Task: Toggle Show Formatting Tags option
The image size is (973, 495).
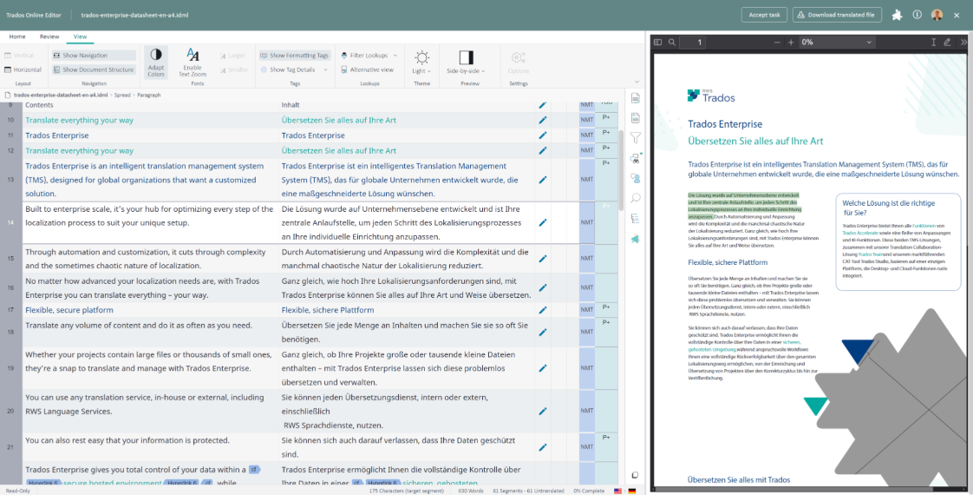Action: click(295, 56)
